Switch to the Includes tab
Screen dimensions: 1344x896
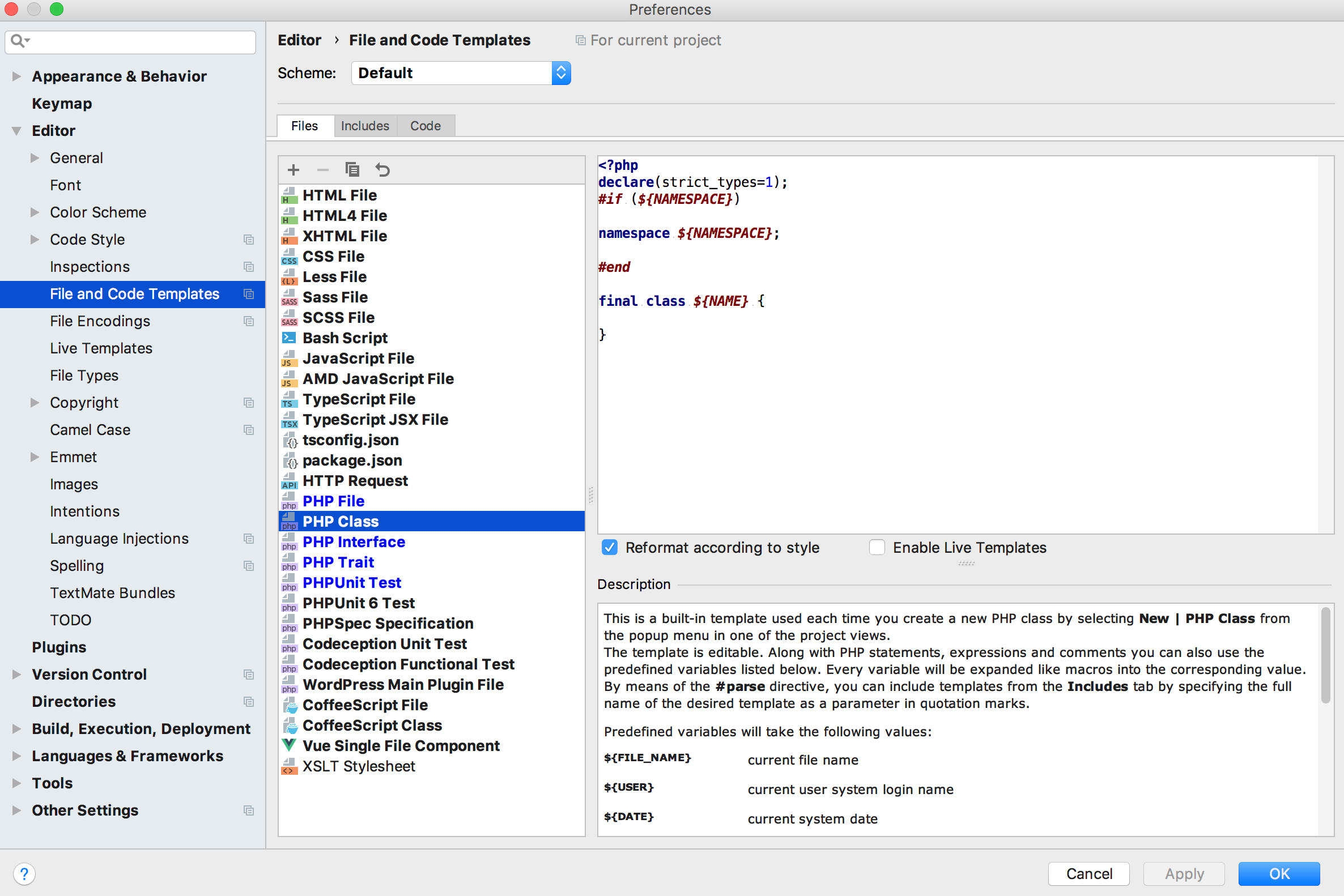click(365, 126)
